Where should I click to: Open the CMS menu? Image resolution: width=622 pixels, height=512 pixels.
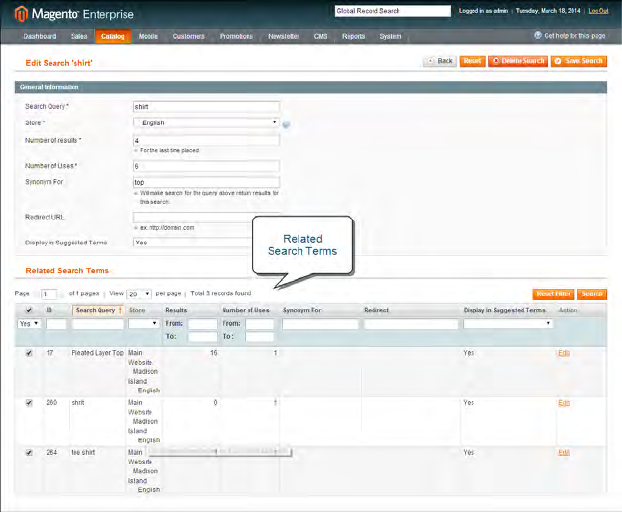(x=321, y=36)
